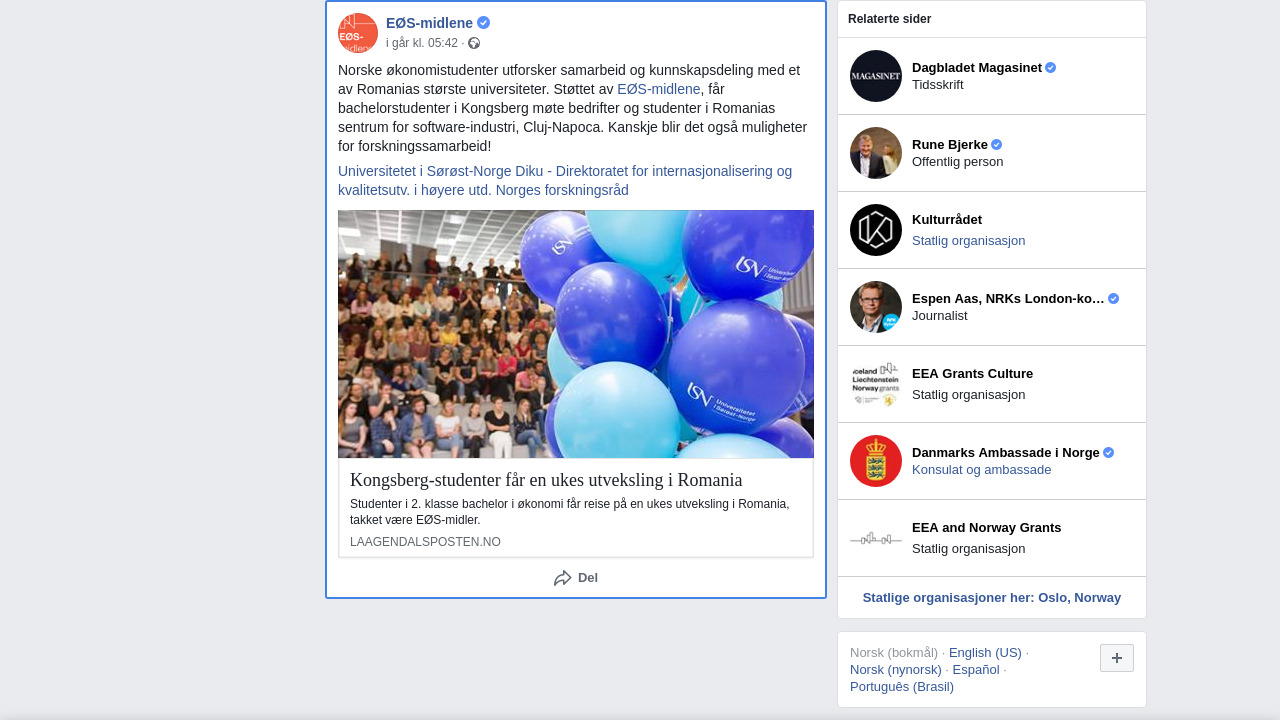
Task: Click the plus button for more languages
Action: point(1117,658)
